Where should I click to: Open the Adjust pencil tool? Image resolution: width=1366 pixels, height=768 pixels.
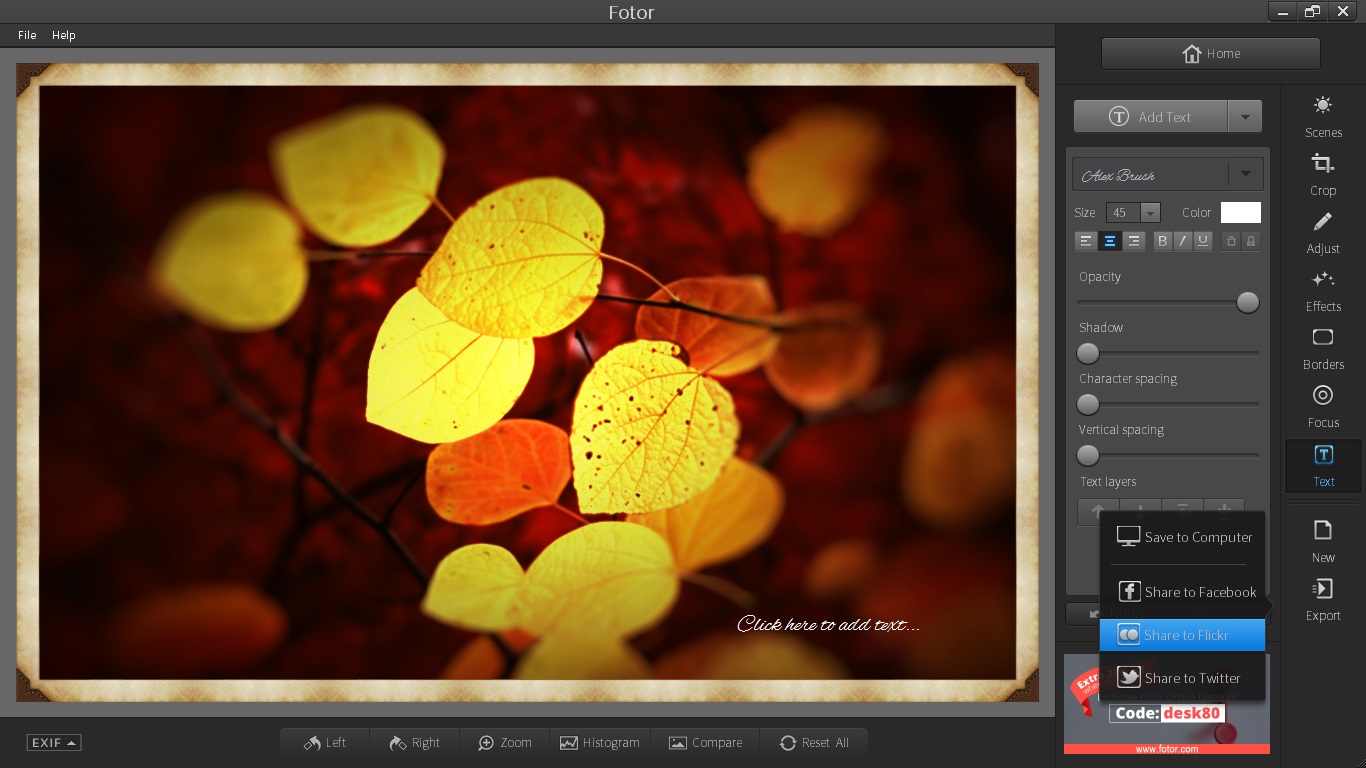(x=1323, y=233)
